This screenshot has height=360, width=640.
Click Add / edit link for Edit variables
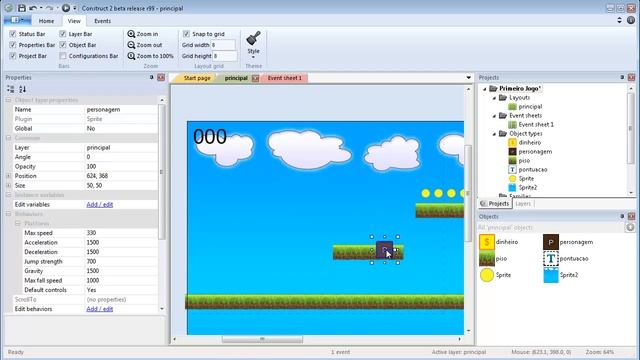click(x=100, y=204)
